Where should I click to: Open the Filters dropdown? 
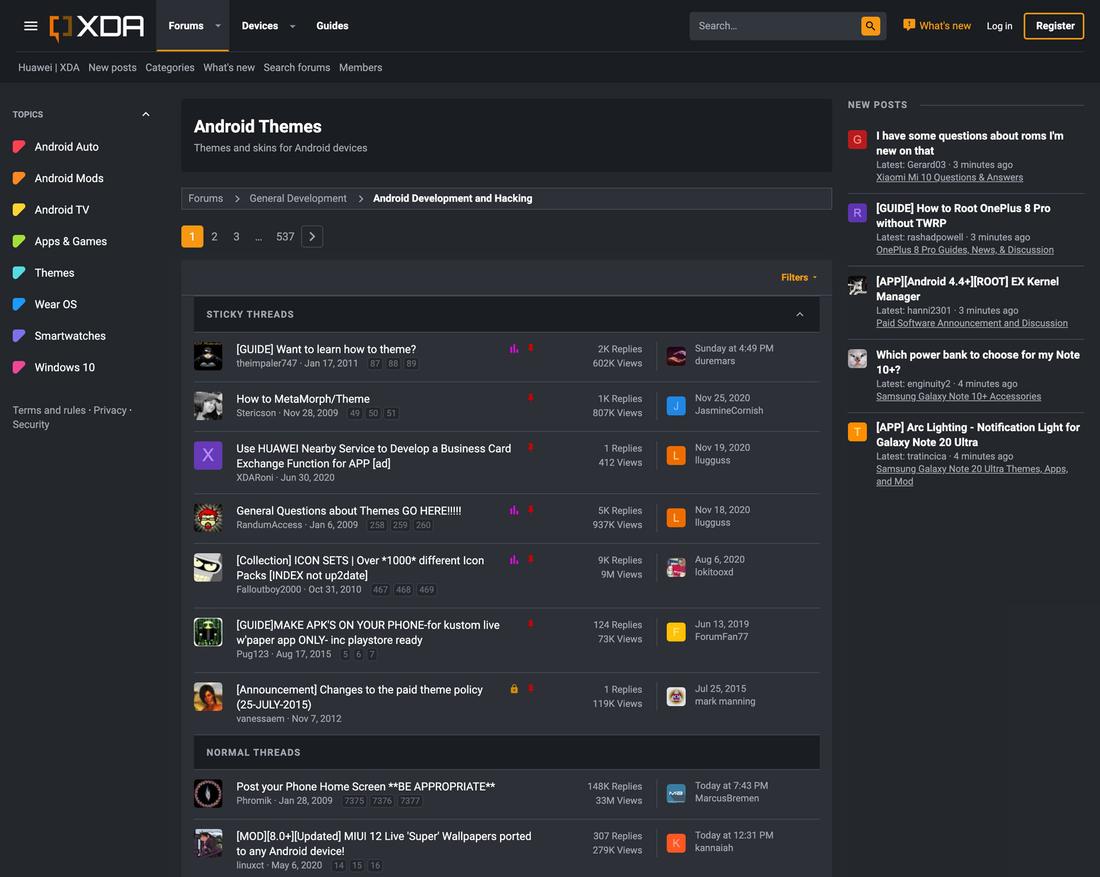(x=798, y=277)
